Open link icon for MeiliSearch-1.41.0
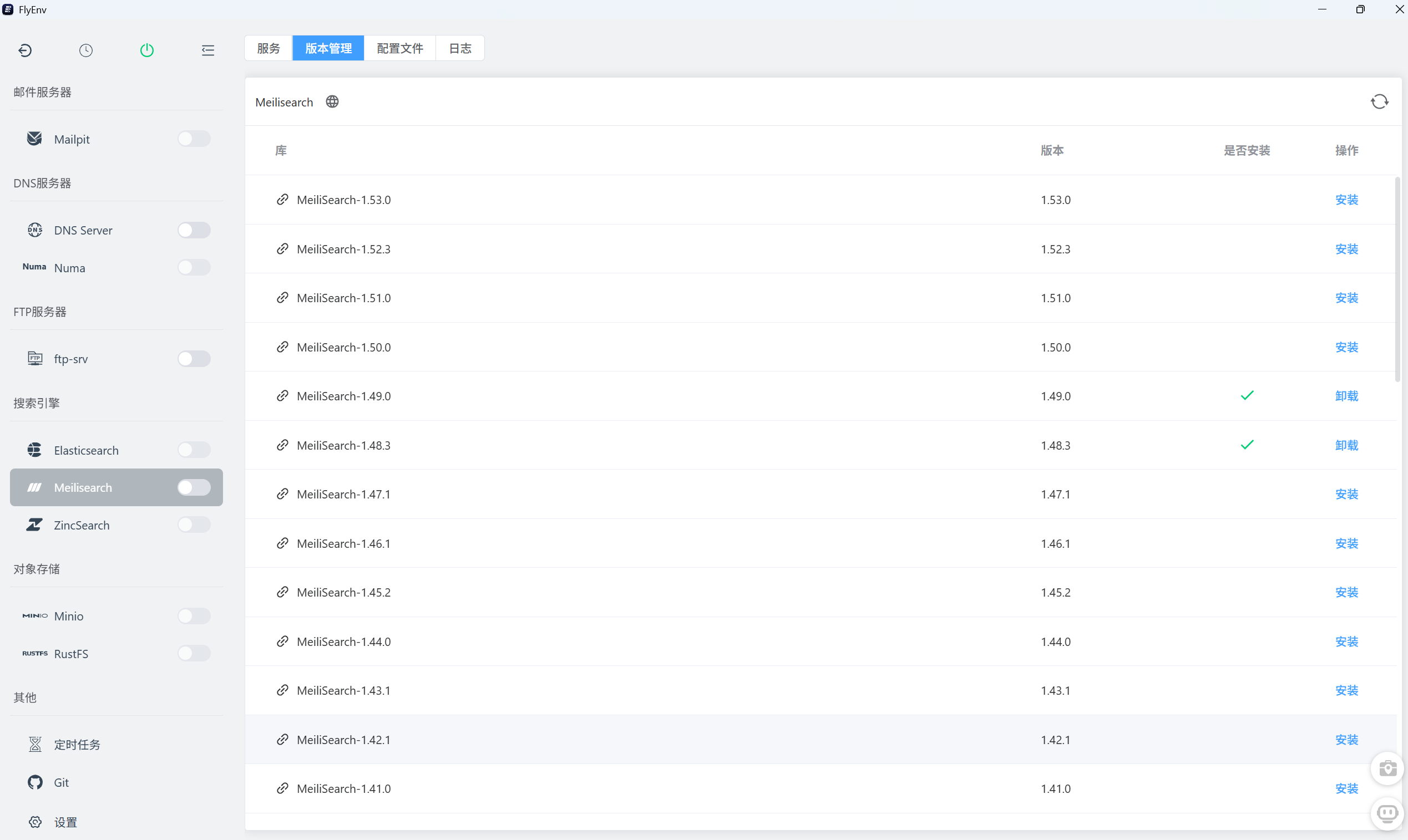 coord(282,788)
